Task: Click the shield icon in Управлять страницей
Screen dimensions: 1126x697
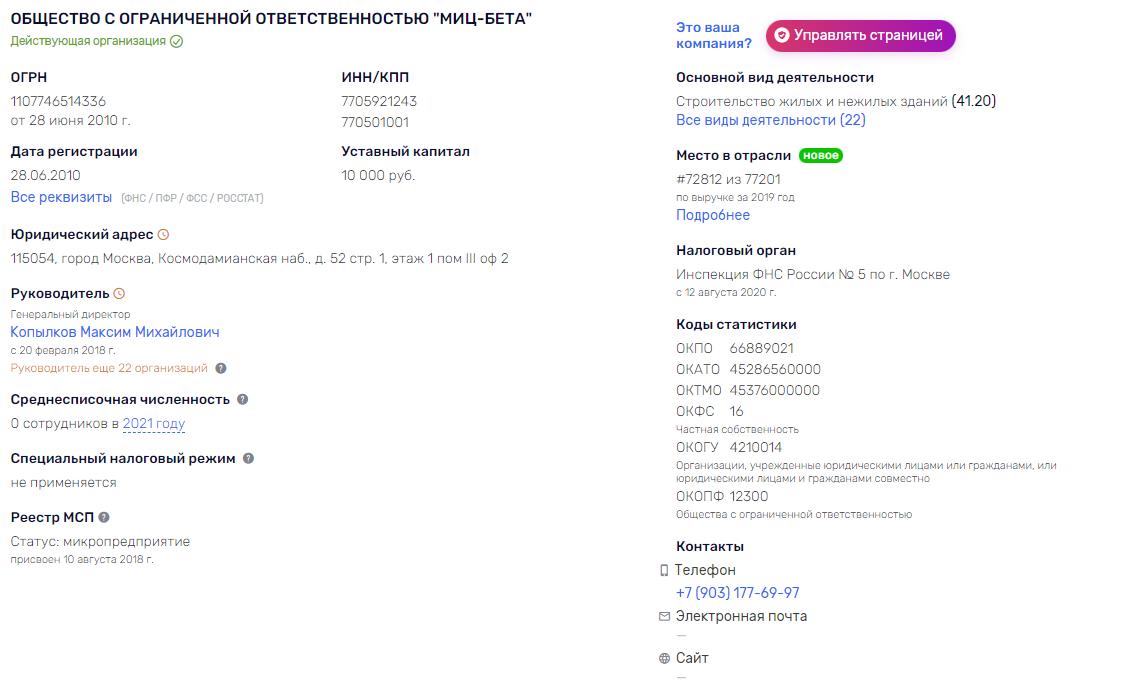Action: [x=782, y=36]
